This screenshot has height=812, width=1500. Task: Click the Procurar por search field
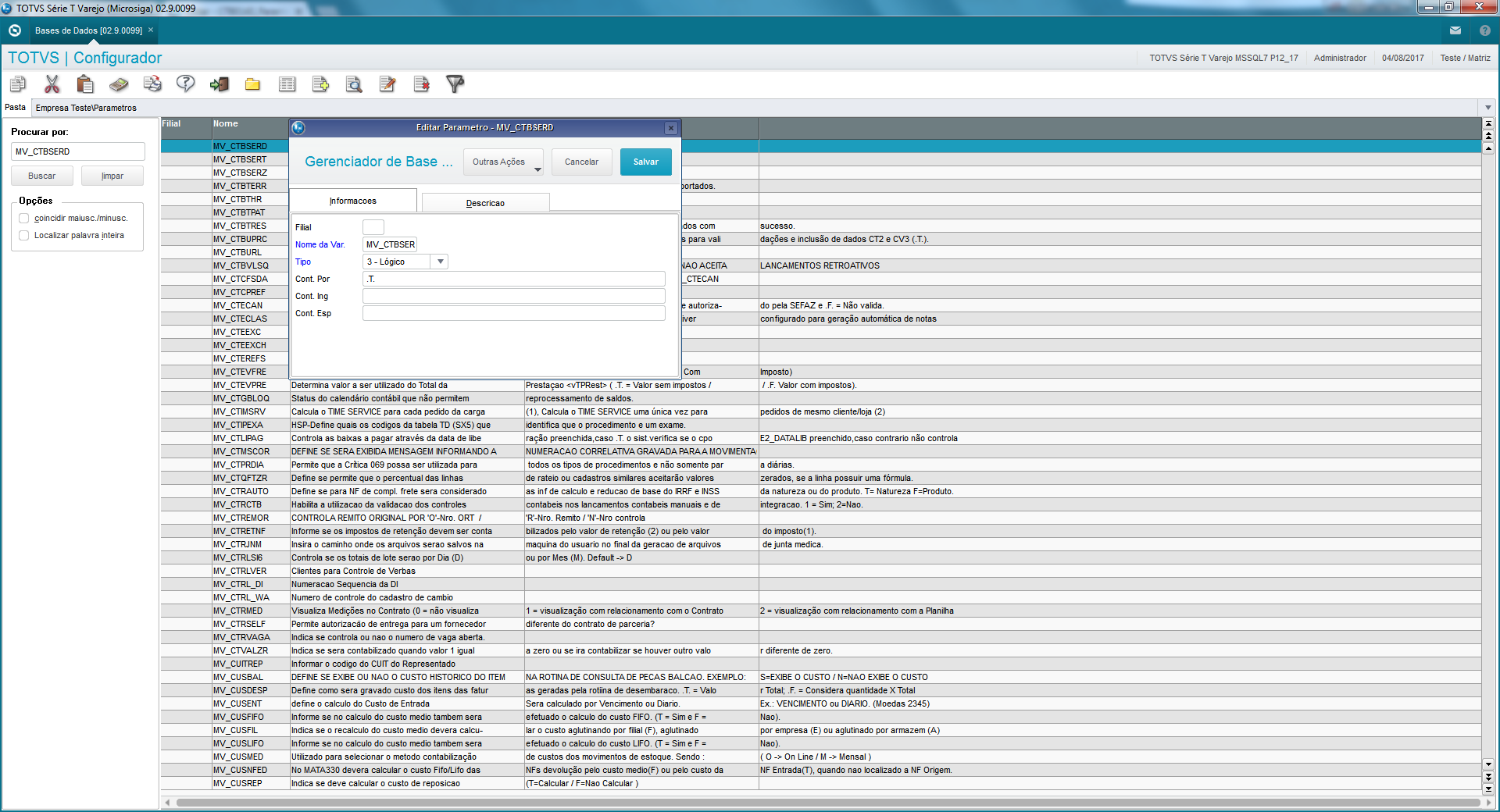tap(78, 151)
